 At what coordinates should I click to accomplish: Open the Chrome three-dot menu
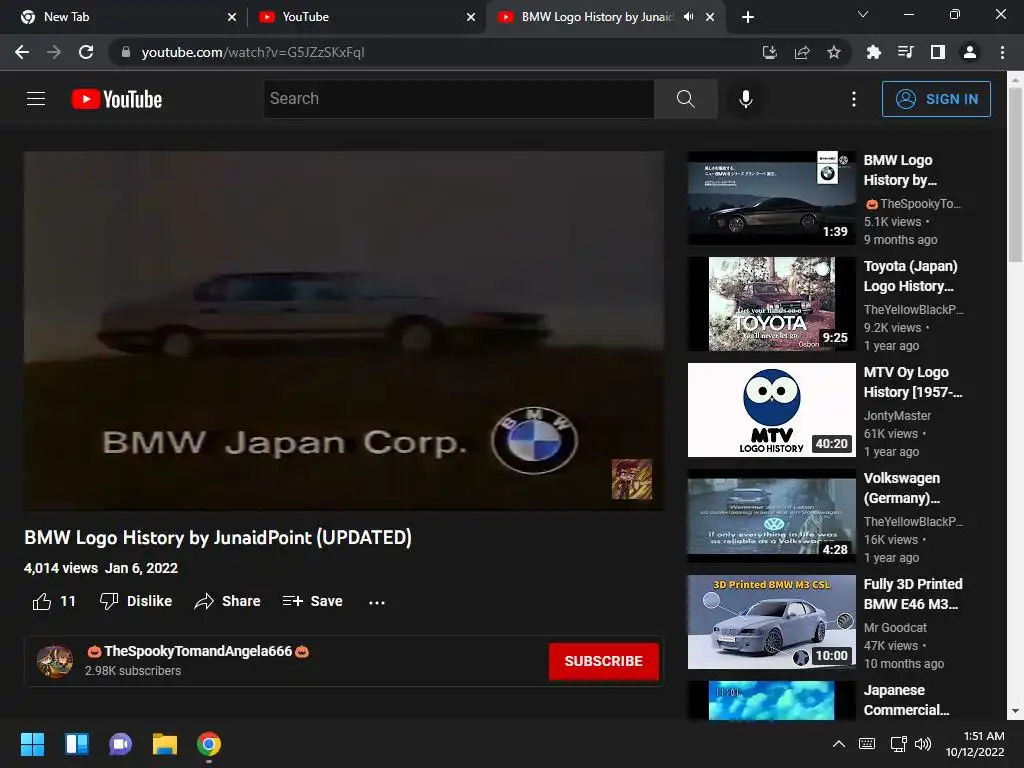[1002, 52]
